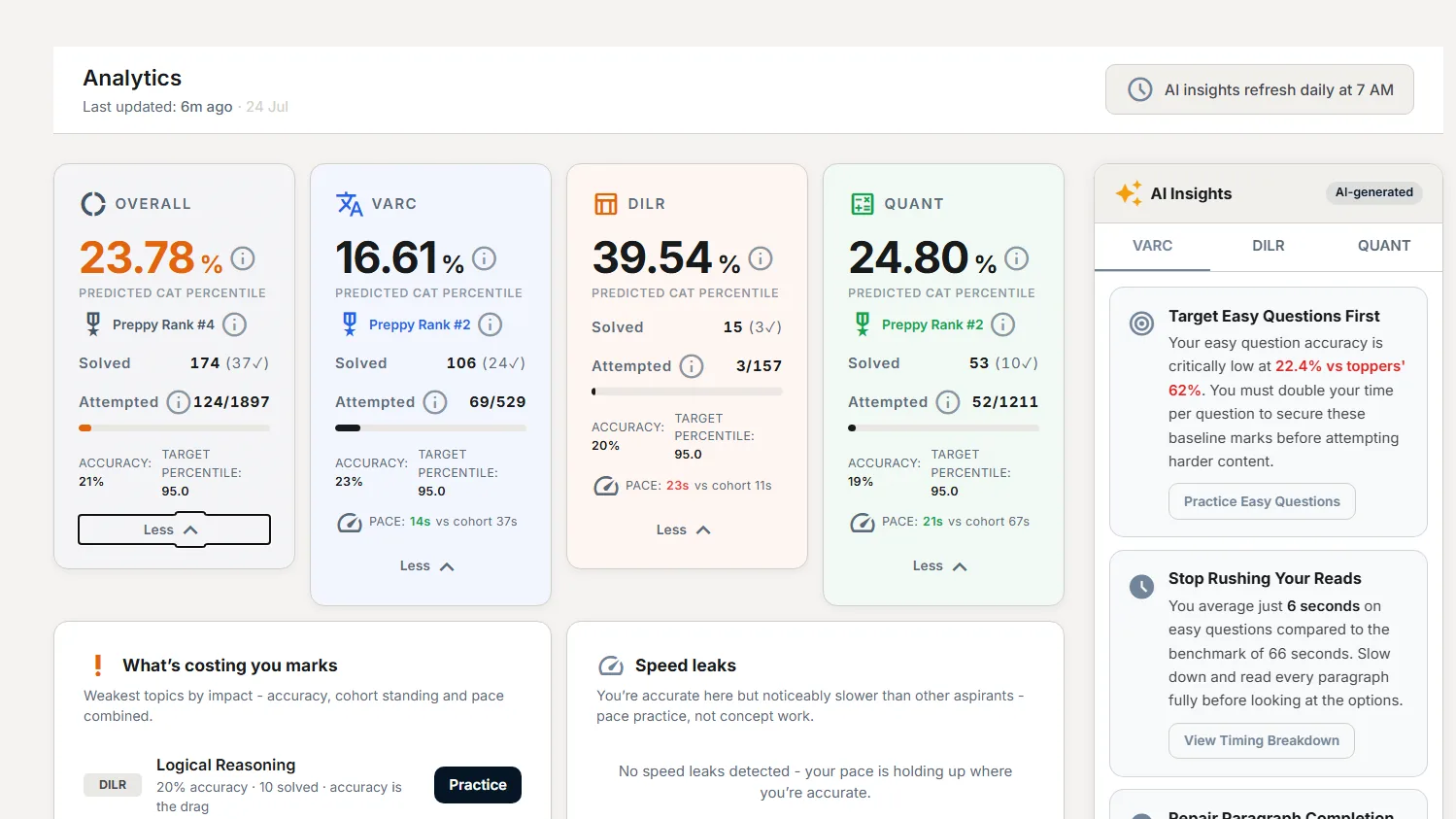The image size is (1456, 819).
Task: Click the Quant calculator icon
Action: coord(863,204)
